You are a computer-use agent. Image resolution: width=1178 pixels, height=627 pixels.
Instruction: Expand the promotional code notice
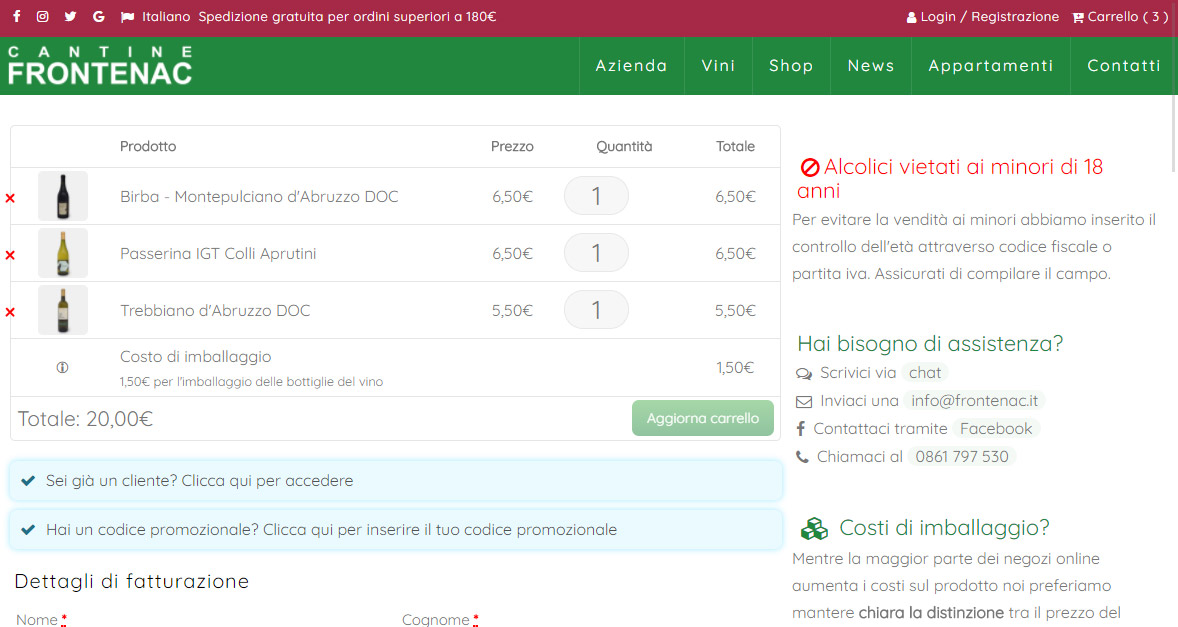396,529
